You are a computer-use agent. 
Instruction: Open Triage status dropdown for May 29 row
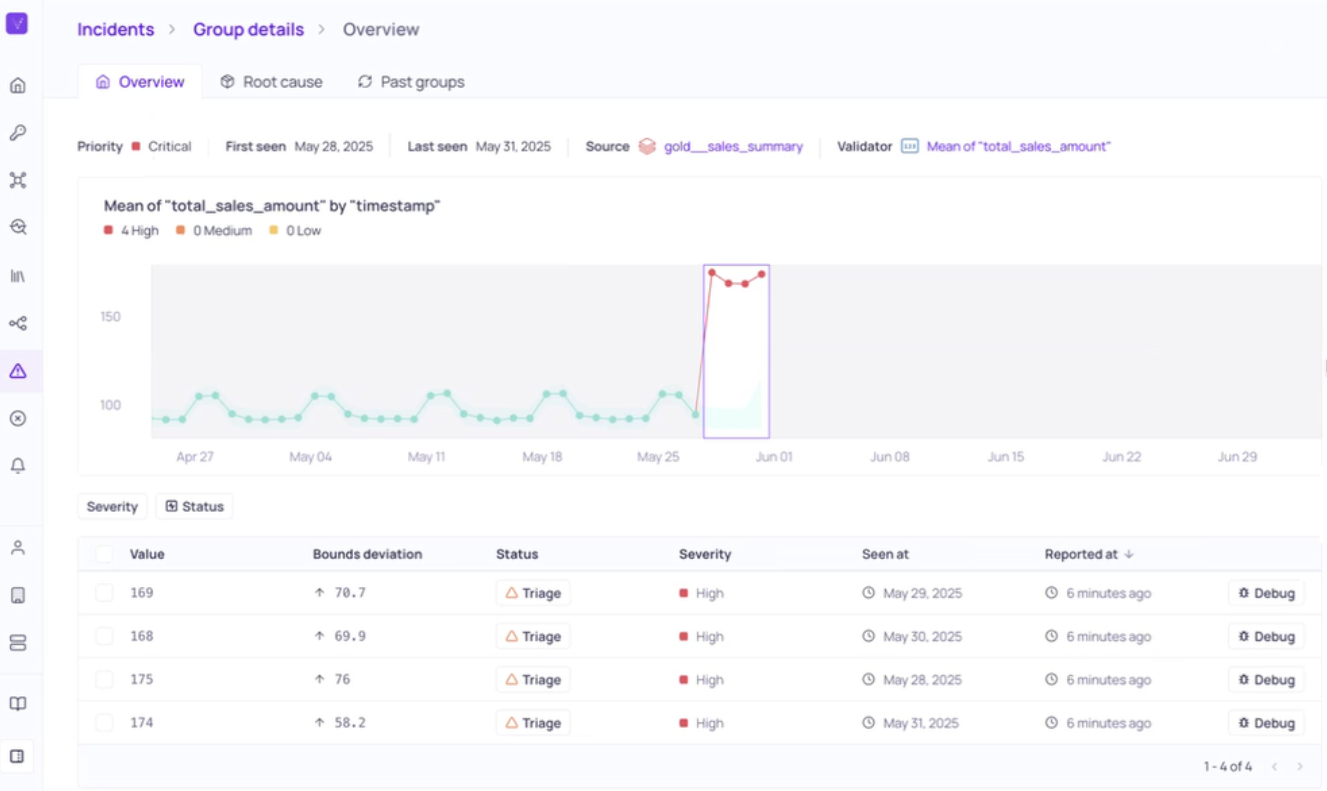[x=533, y=593]
